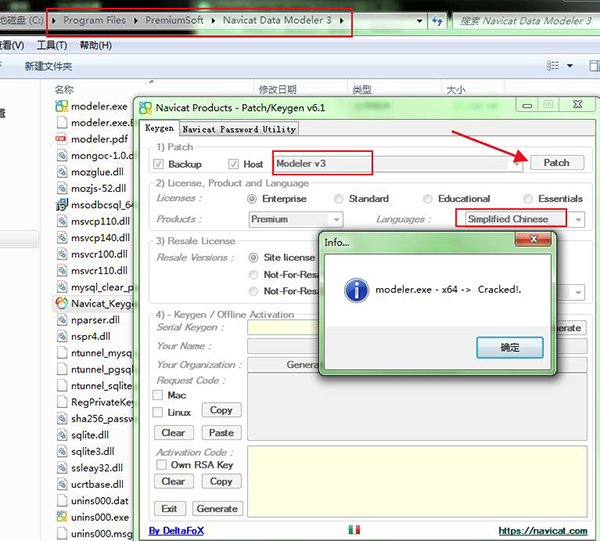Click the Italian flag icon

tap(354, 529)
